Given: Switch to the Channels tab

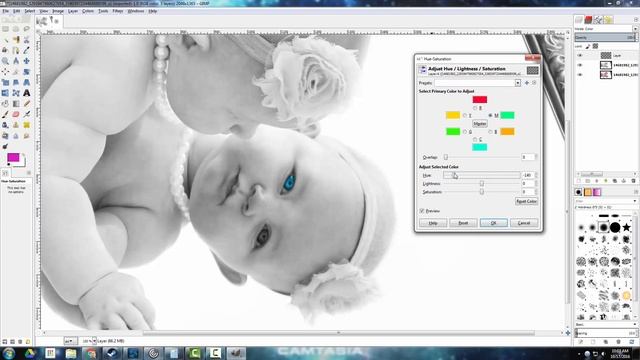Looking at the screenshot, I should [588, 20].
